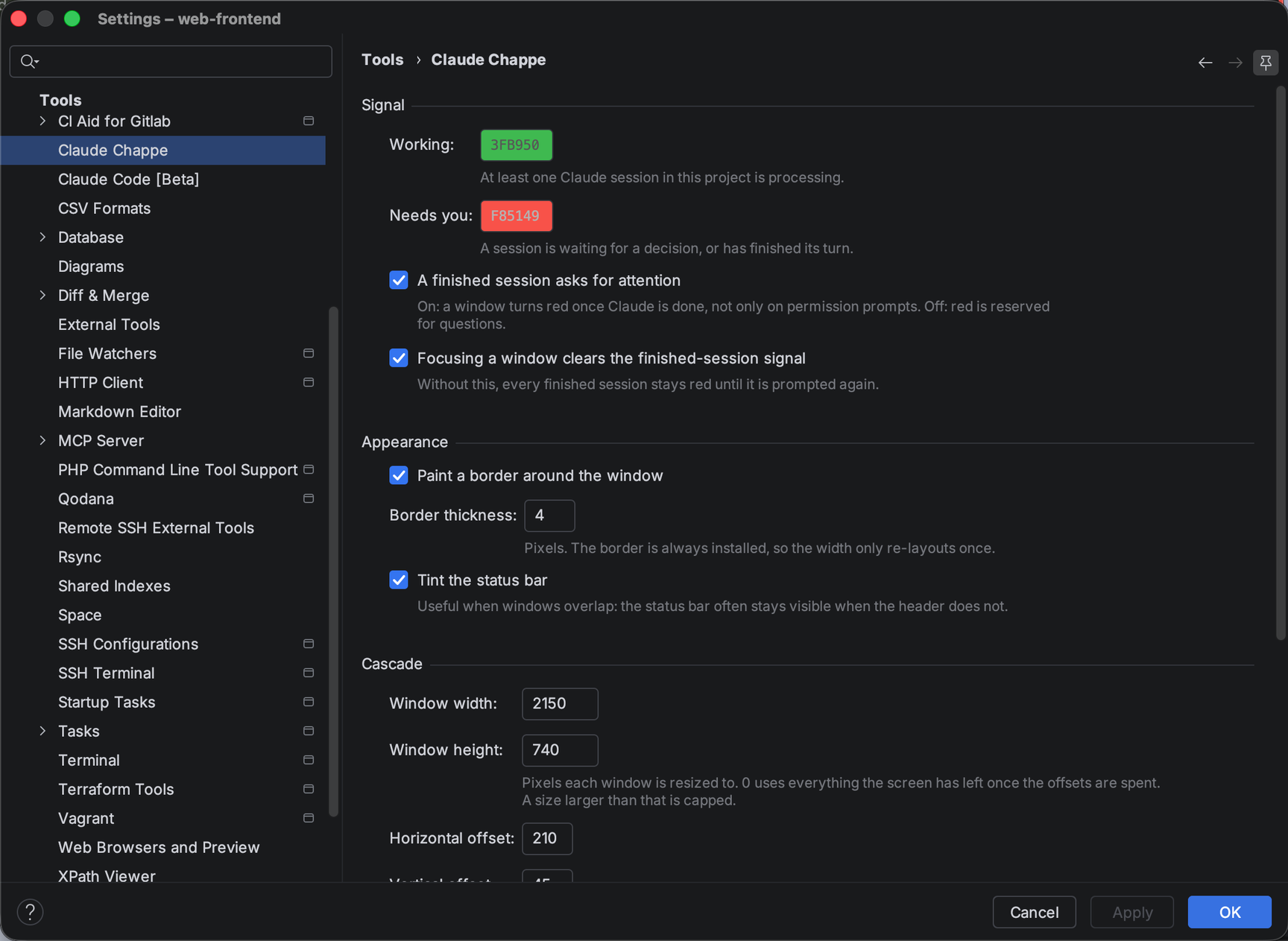The image size is (1288, 941).
Task: Click the sidebar tree scrollbar
Action: [x=333, y=561]
